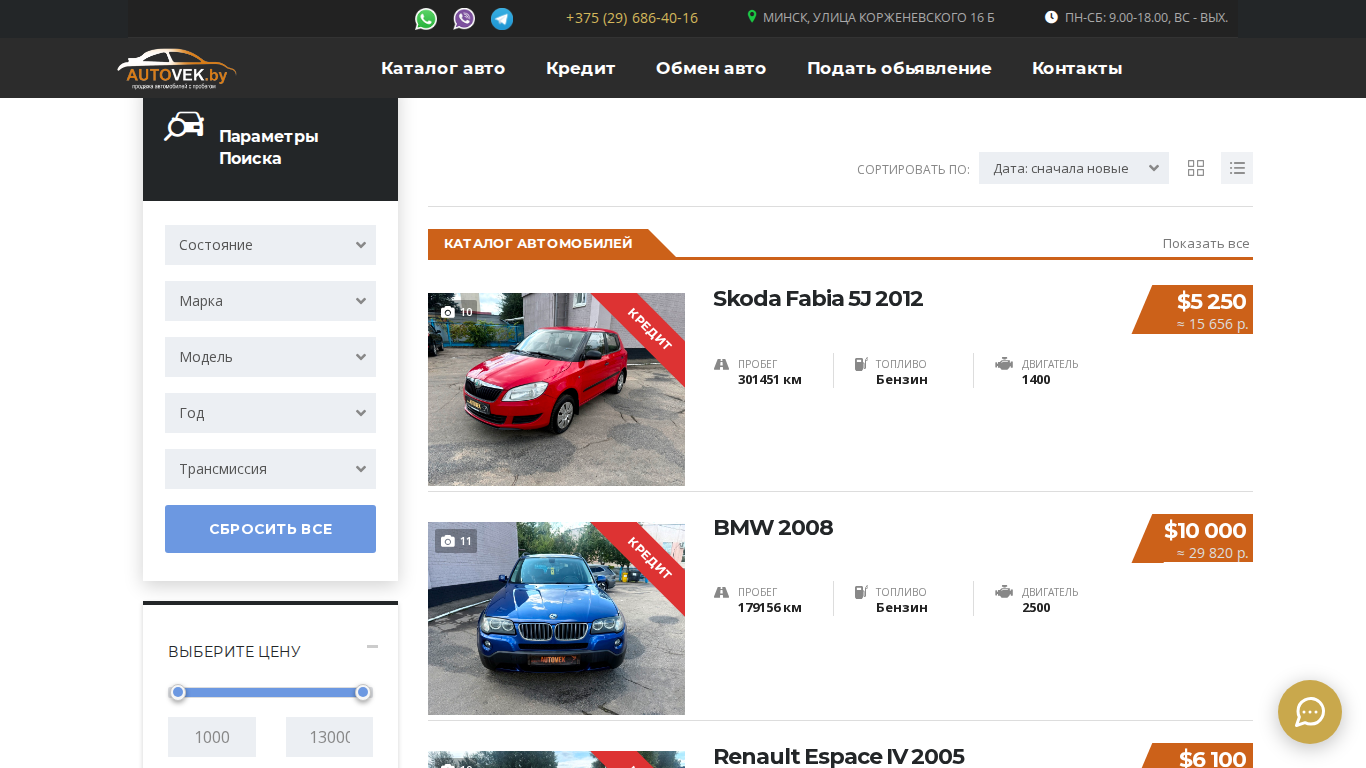Open Обмен авто menu item
The image size is (1366, 768).
[711, 68]
